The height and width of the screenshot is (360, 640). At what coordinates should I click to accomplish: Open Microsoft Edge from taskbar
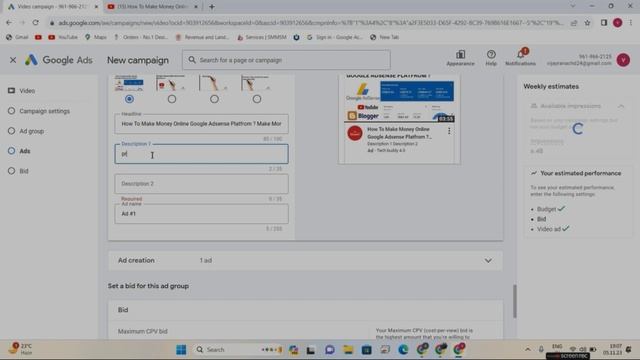(403, 350)
